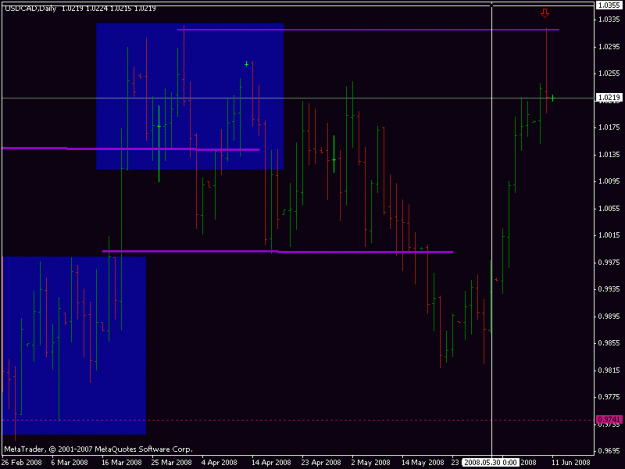Select the current price label 1.0219
This screenshot has height=469, width=625.
click(609, 97)
